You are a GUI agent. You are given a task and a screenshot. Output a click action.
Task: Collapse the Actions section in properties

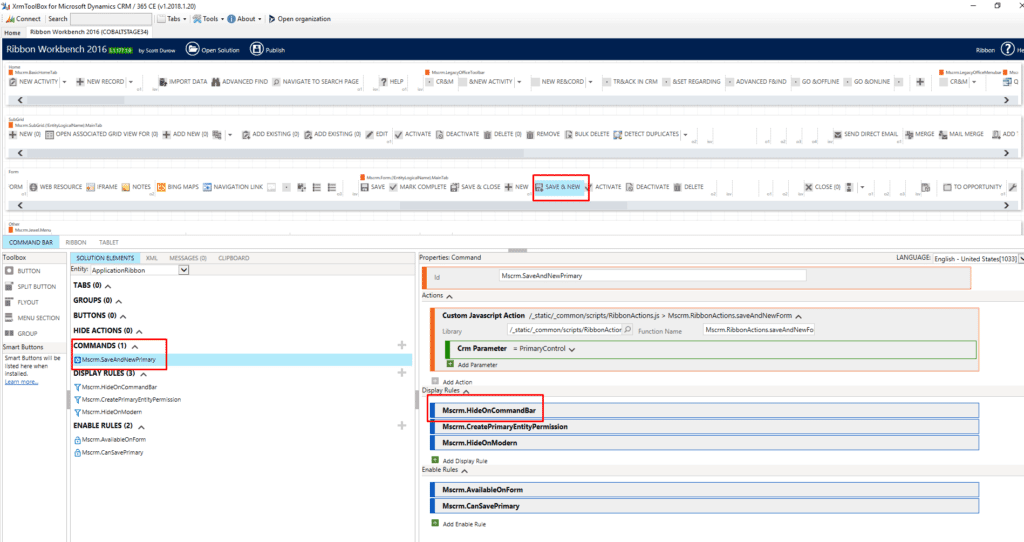coord(449,296)
